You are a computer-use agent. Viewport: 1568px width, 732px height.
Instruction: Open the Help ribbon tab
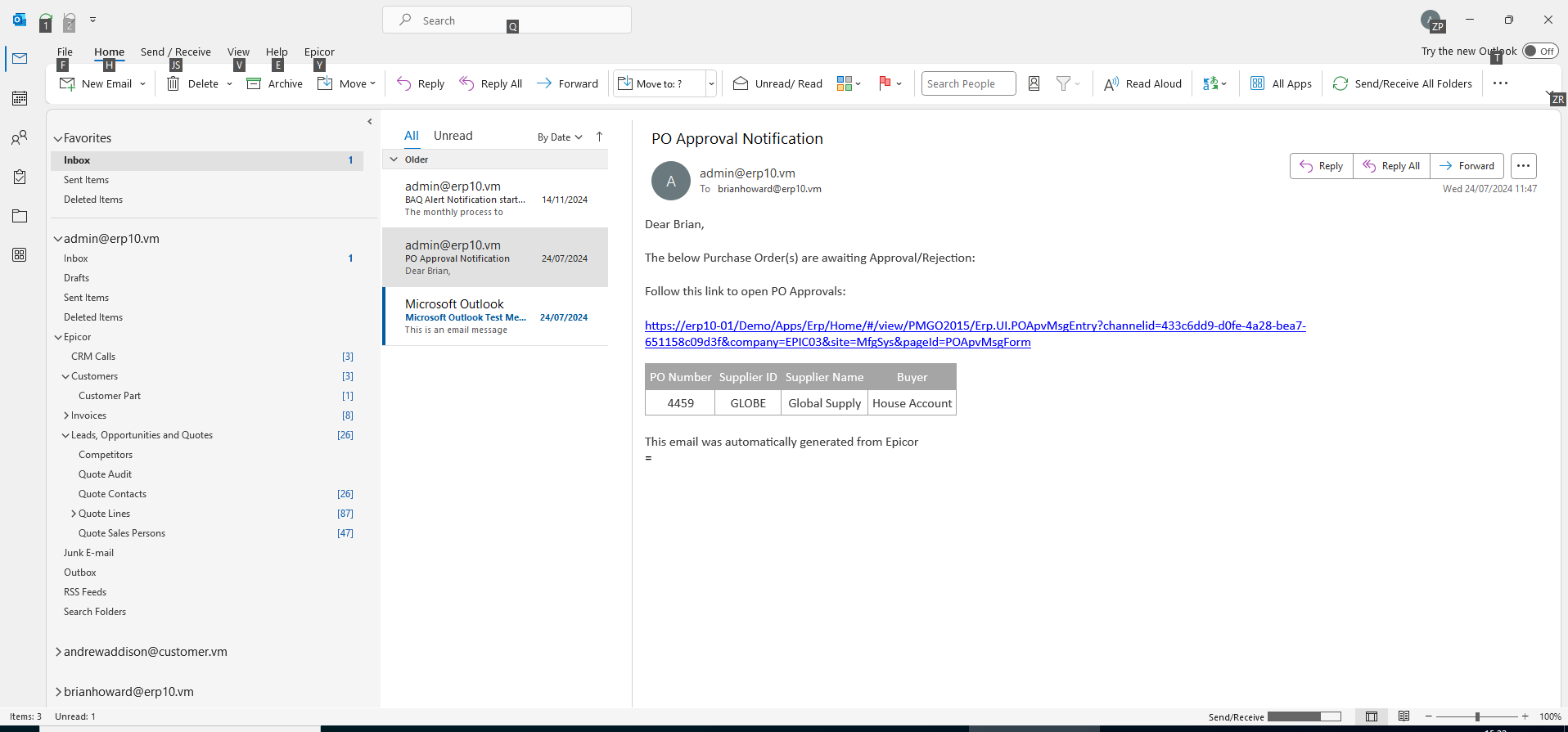point(277,52)
